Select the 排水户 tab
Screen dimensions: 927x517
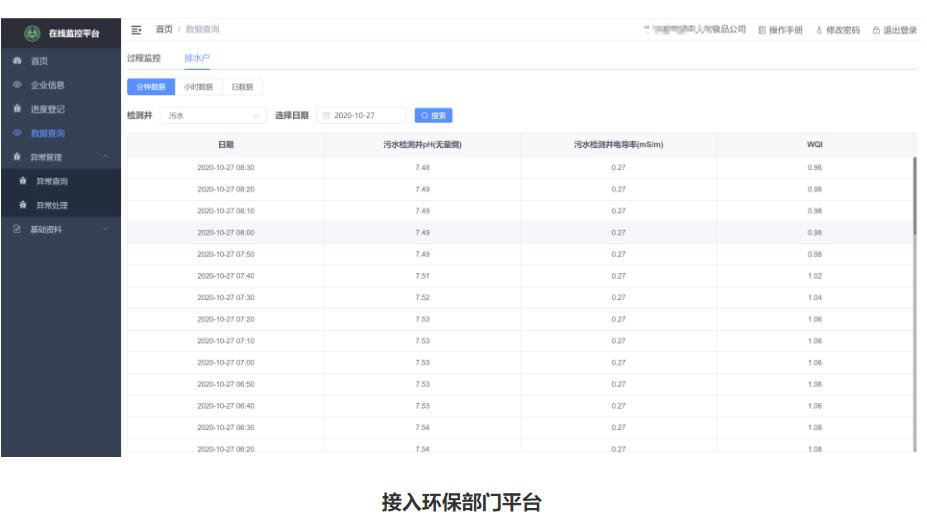tap(197, 59)
